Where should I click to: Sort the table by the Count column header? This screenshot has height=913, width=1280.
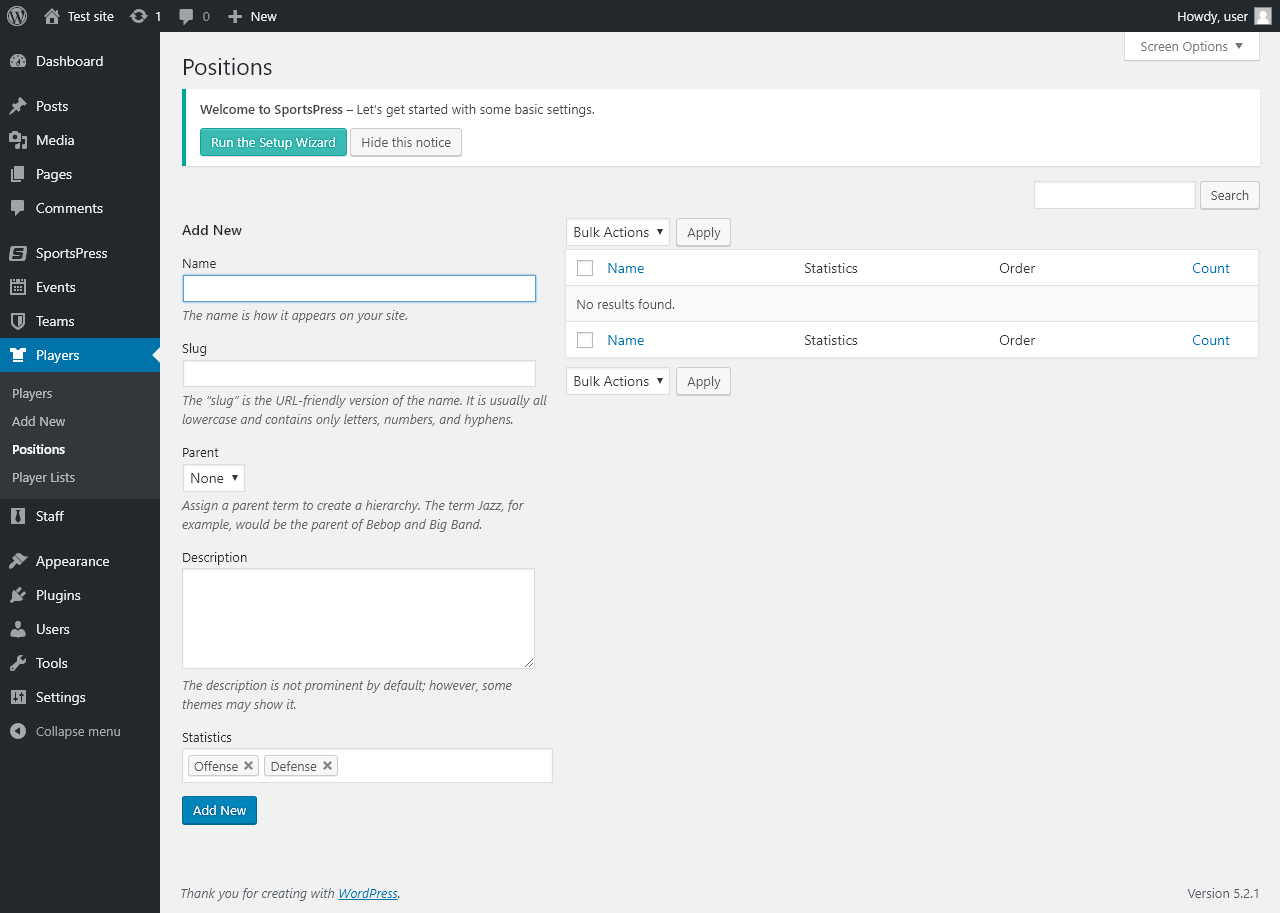pyautogui.click(x=1210, y=268)
